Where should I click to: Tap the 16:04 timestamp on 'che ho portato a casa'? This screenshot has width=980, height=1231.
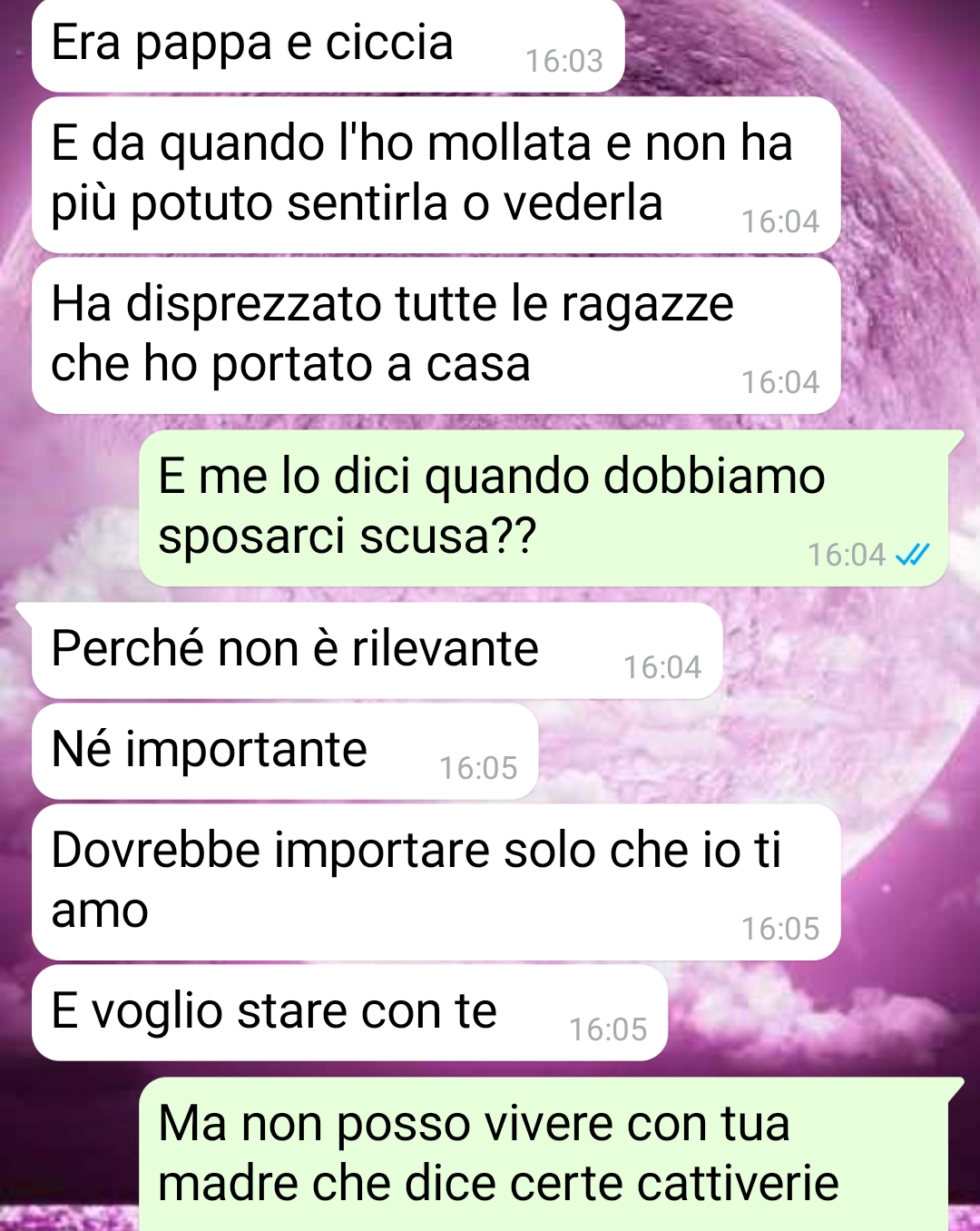point(780,382)
